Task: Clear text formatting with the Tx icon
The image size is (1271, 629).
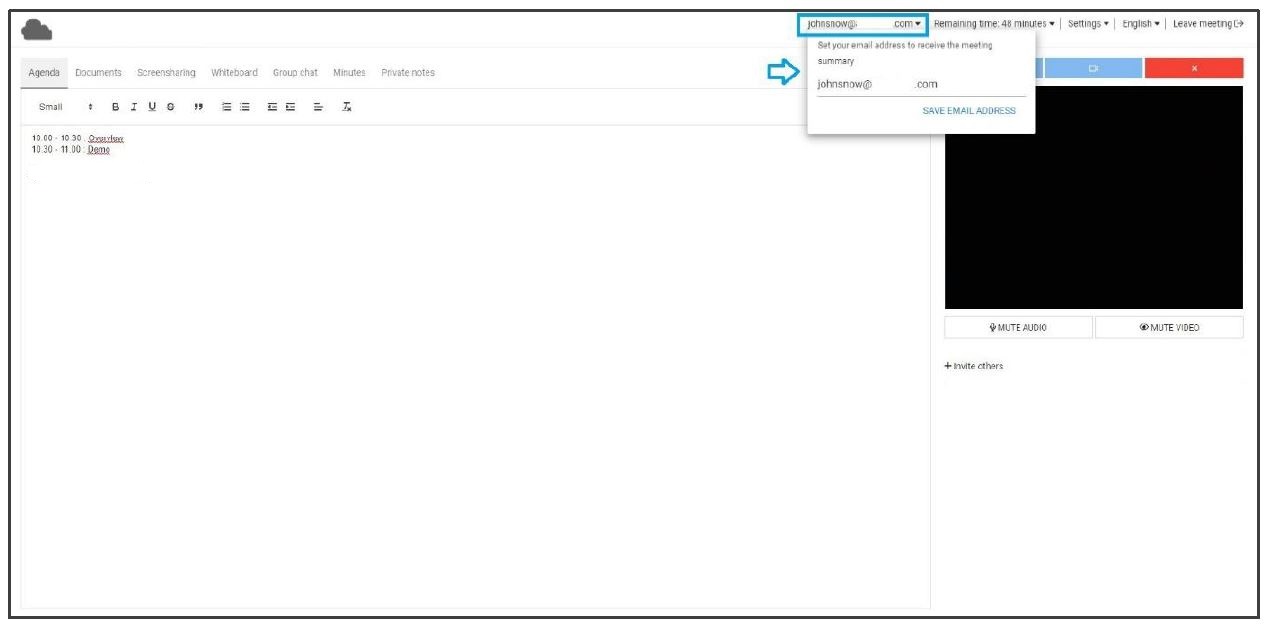Action: 346,107
